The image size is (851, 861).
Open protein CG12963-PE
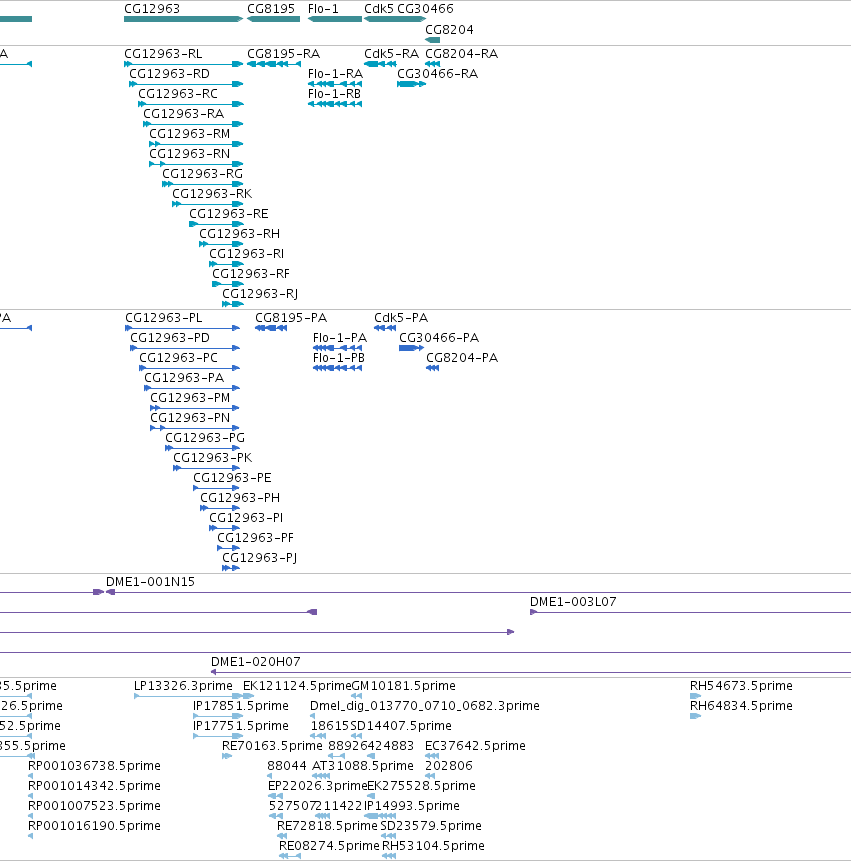click(232, 478)
